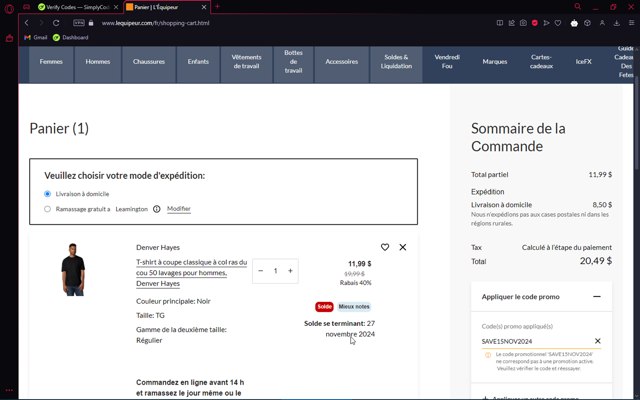Screen dimensions: 640x400
Task: Switch to the Verify Codes tab
Action: [x=78, y=7]
